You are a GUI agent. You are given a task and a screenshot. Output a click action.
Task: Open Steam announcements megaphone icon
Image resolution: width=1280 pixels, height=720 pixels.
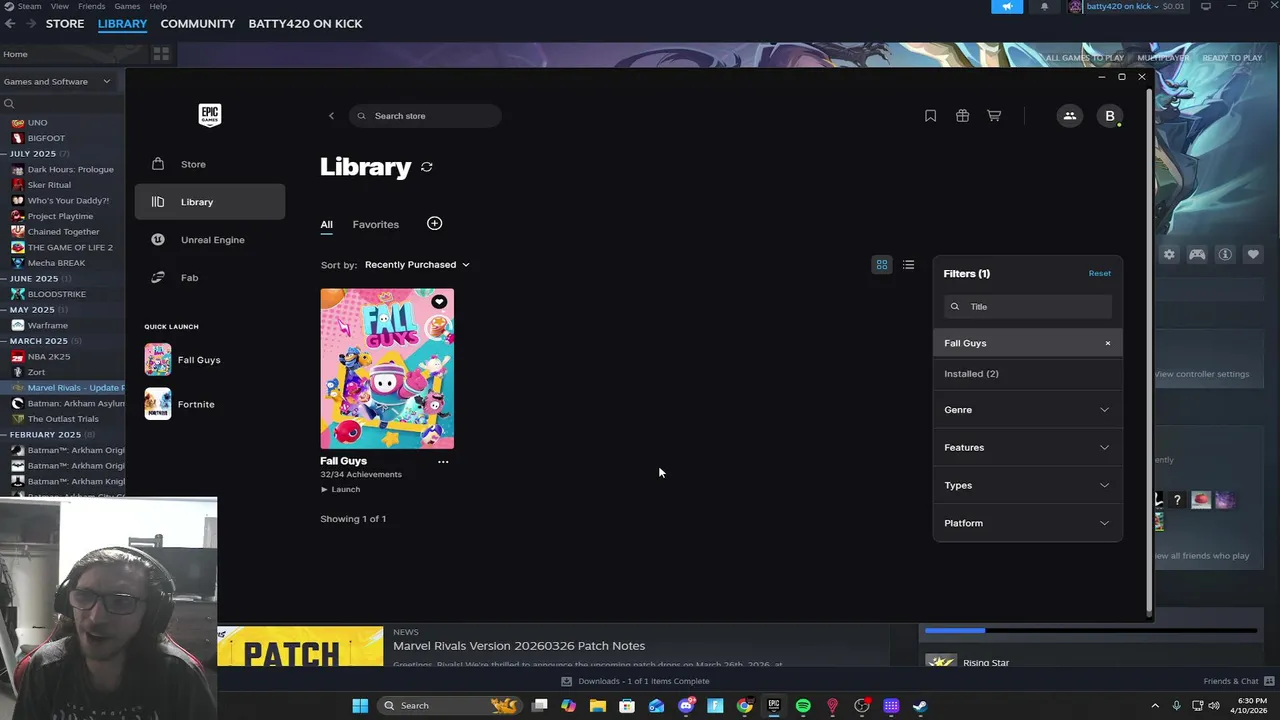tap(1007, 7)
